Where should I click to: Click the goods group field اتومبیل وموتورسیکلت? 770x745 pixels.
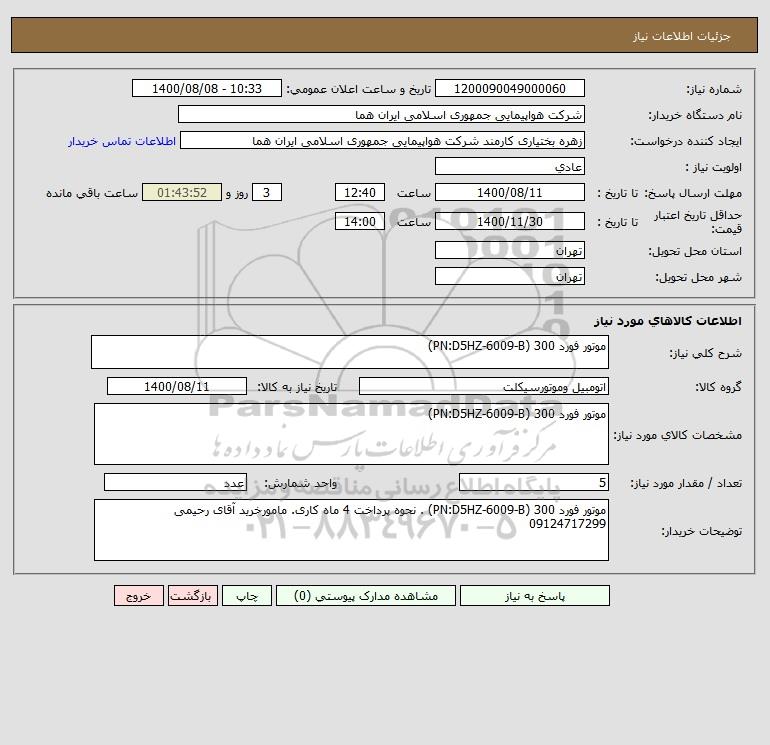(x=484, y=386)
